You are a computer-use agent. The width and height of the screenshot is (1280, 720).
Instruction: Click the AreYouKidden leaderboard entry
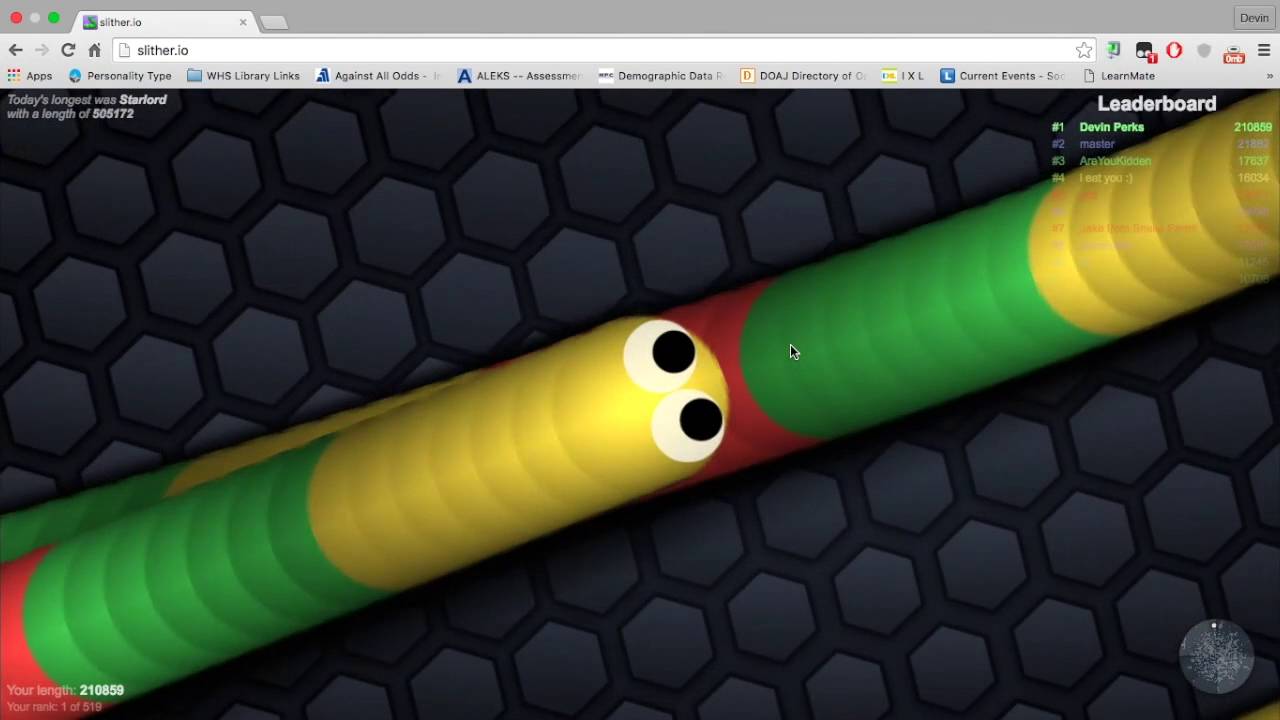point(1161,161)
